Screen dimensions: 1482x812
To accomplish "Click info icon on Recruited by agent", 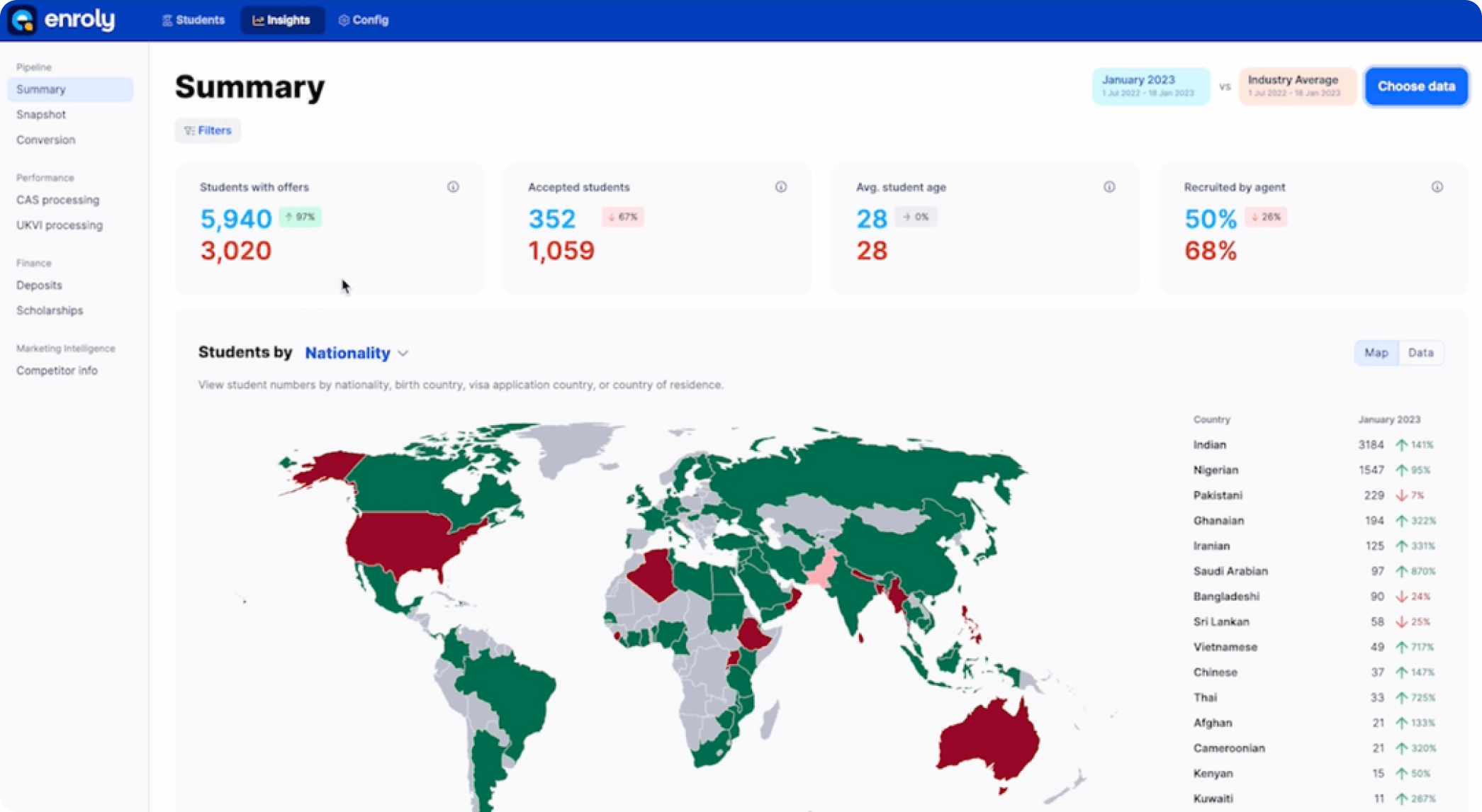I will pos(1437,187).
